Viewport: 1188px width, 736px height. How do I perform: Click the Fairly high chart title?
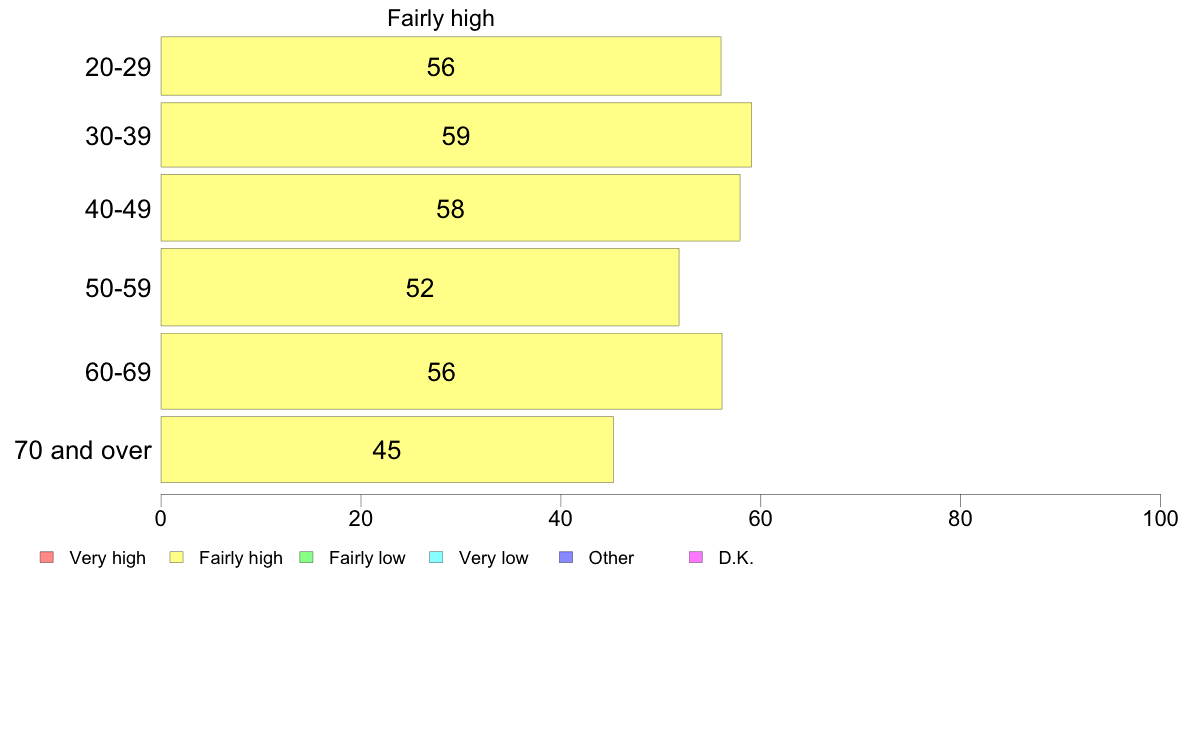click(x=441, y=18)
